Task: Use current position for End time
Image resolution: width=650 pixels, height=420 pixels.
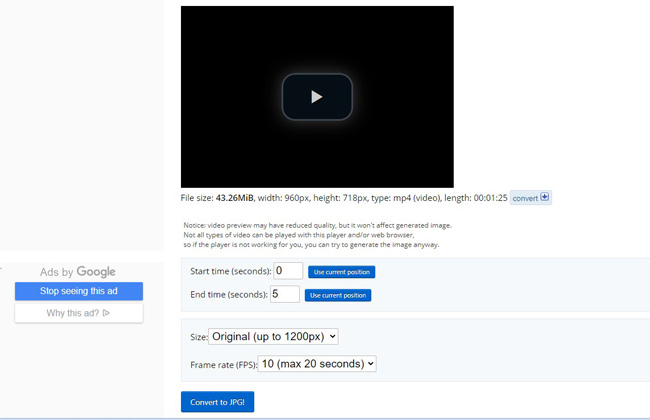Action: [338, 295]
